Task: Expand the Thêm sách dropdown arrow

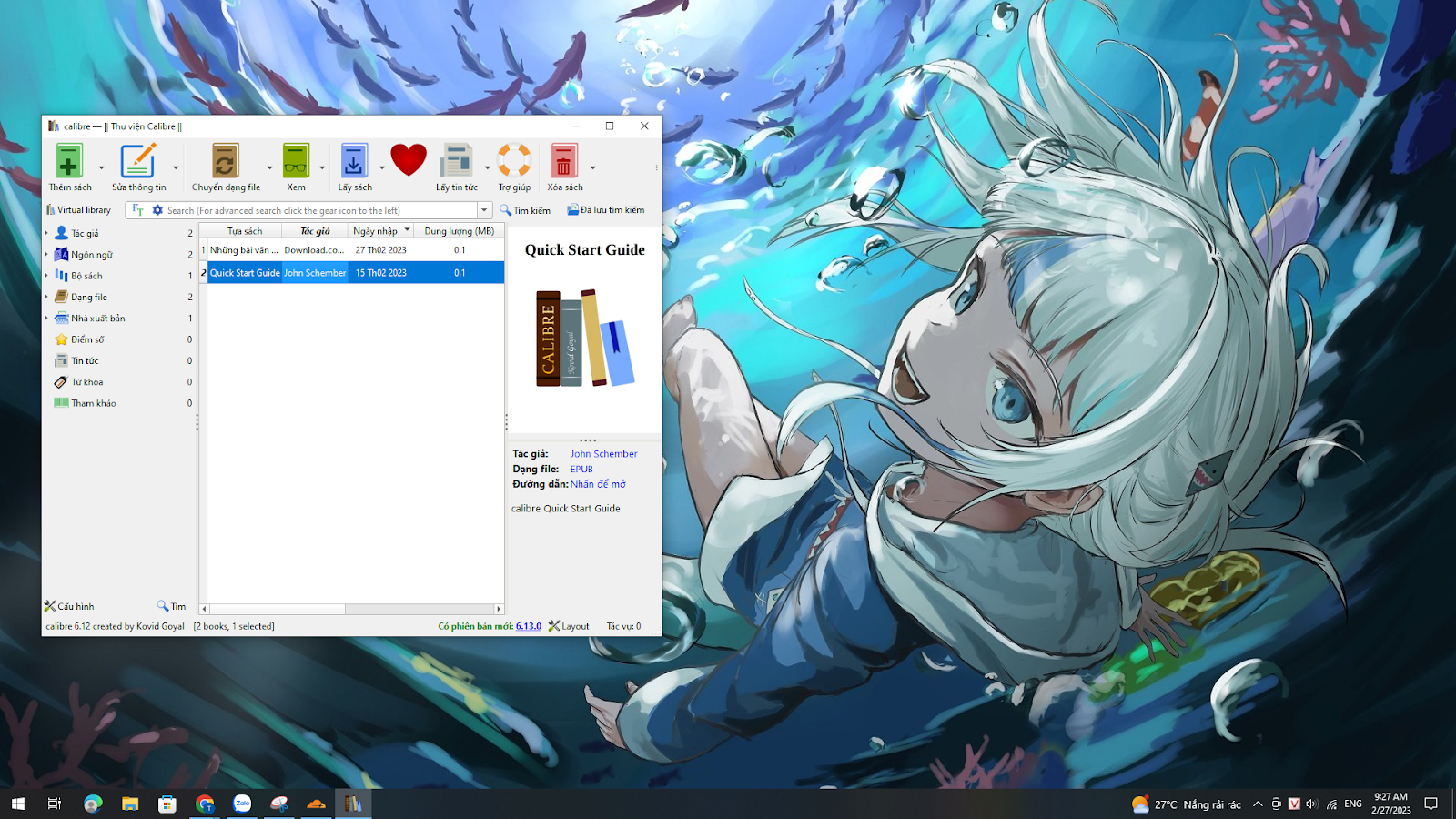Action: tap(101, 167)
